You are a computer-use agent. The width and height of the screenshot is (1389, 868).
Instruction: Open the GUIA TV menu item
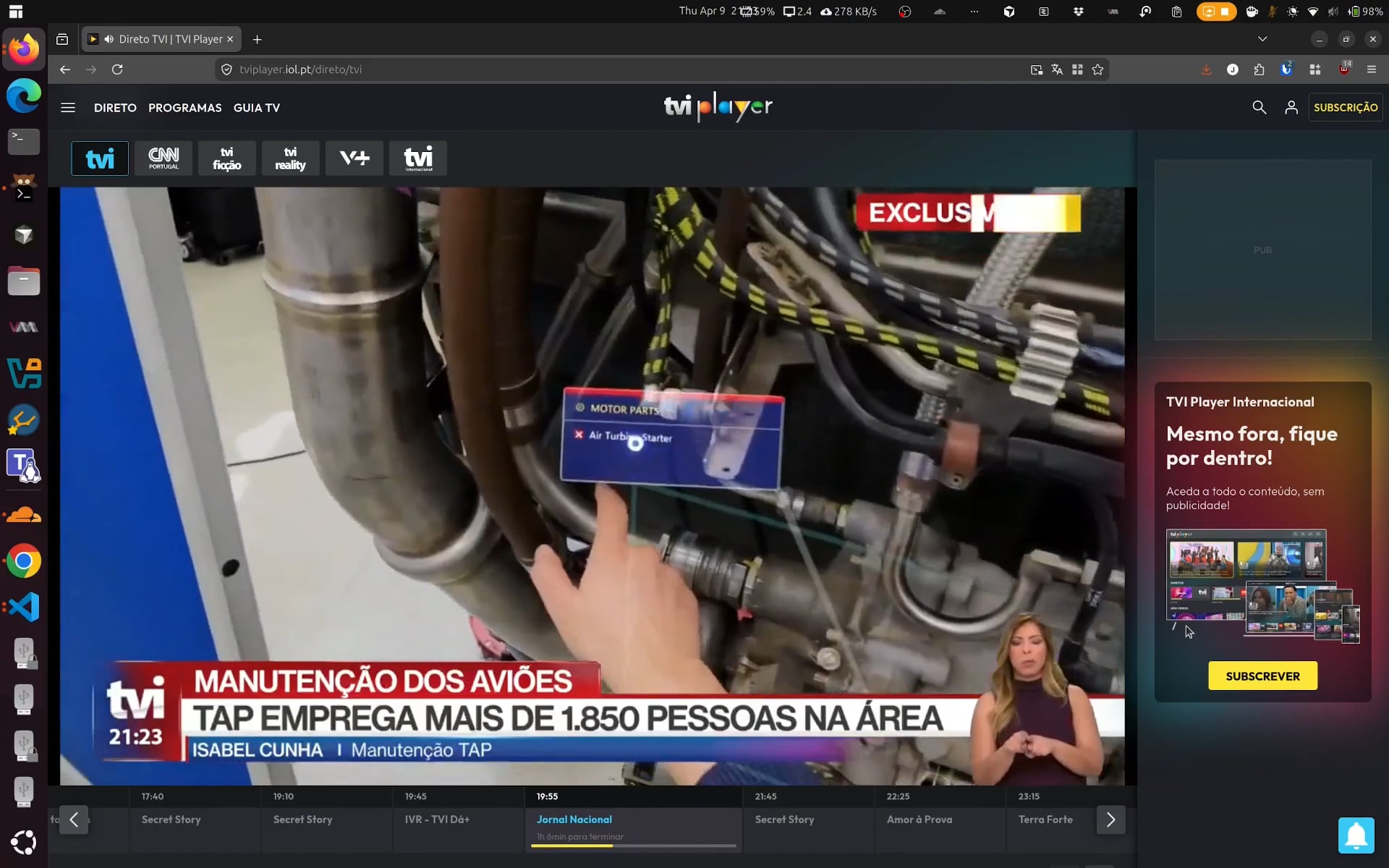click(257, 108)
